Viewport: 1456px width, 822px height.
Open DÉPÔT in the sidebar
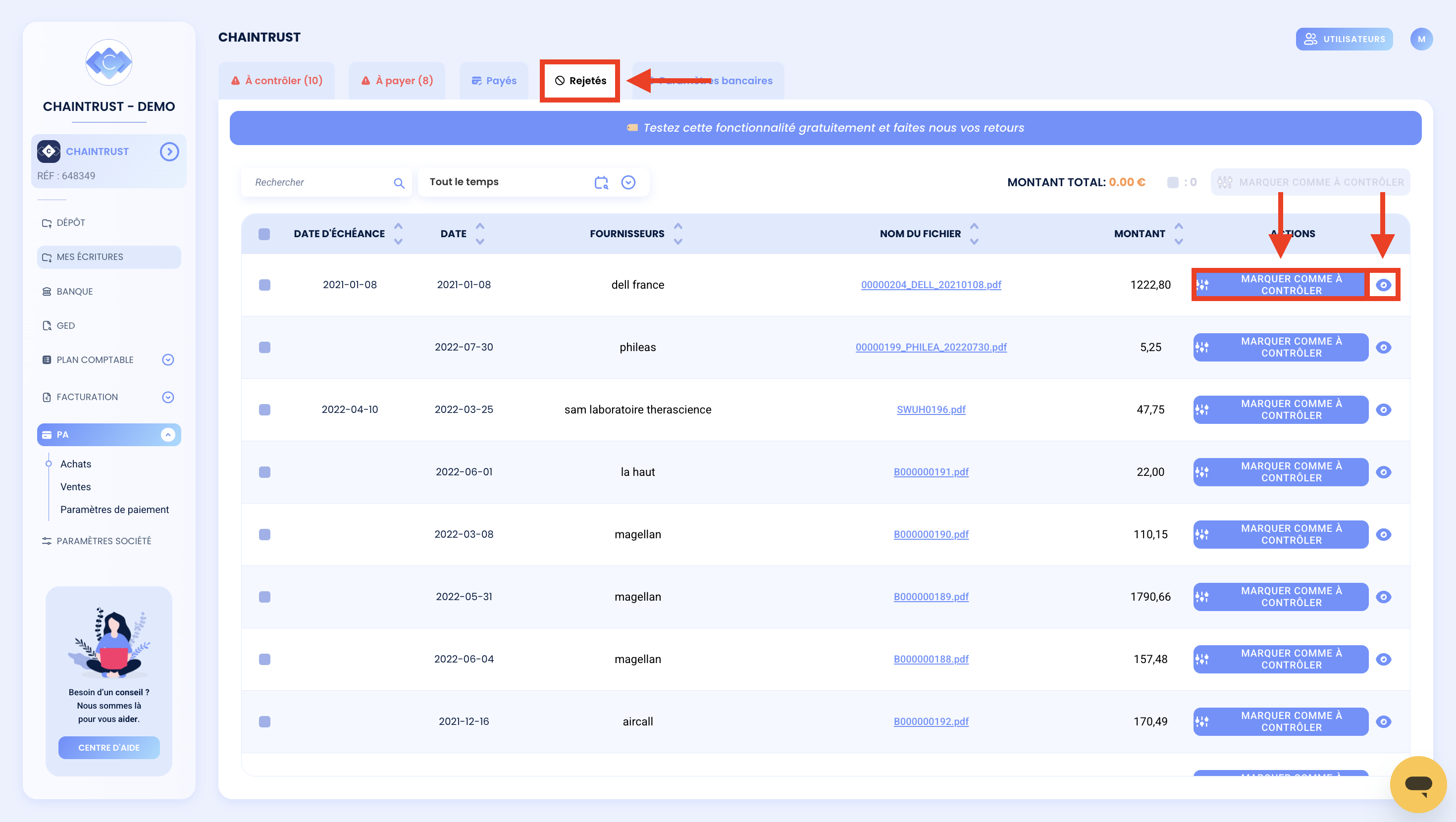tap(109, 223)
